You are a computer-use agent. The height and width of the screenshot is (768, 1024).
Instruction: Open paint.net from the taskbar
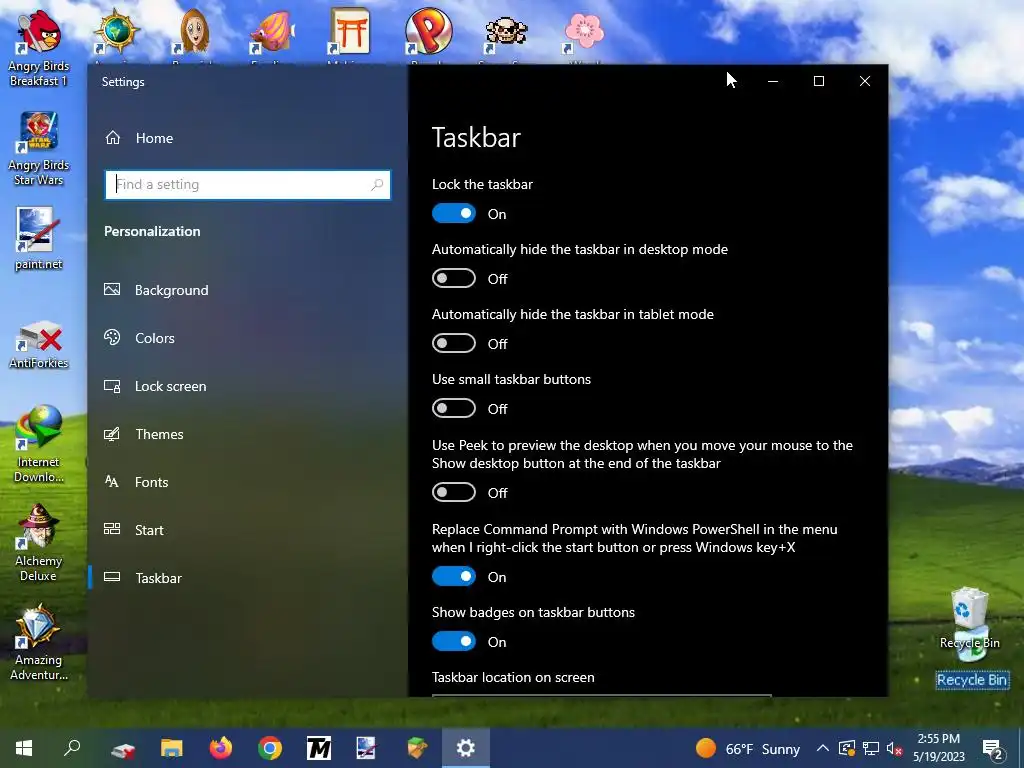tap(367, 748)
